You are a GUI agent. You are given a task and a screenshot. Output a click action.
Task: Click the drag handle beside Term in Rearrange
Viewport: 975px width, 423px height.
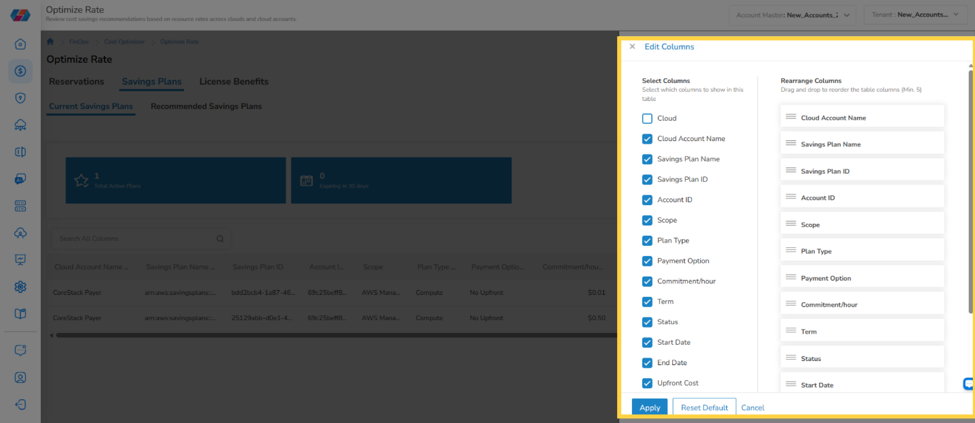(790, 330)
